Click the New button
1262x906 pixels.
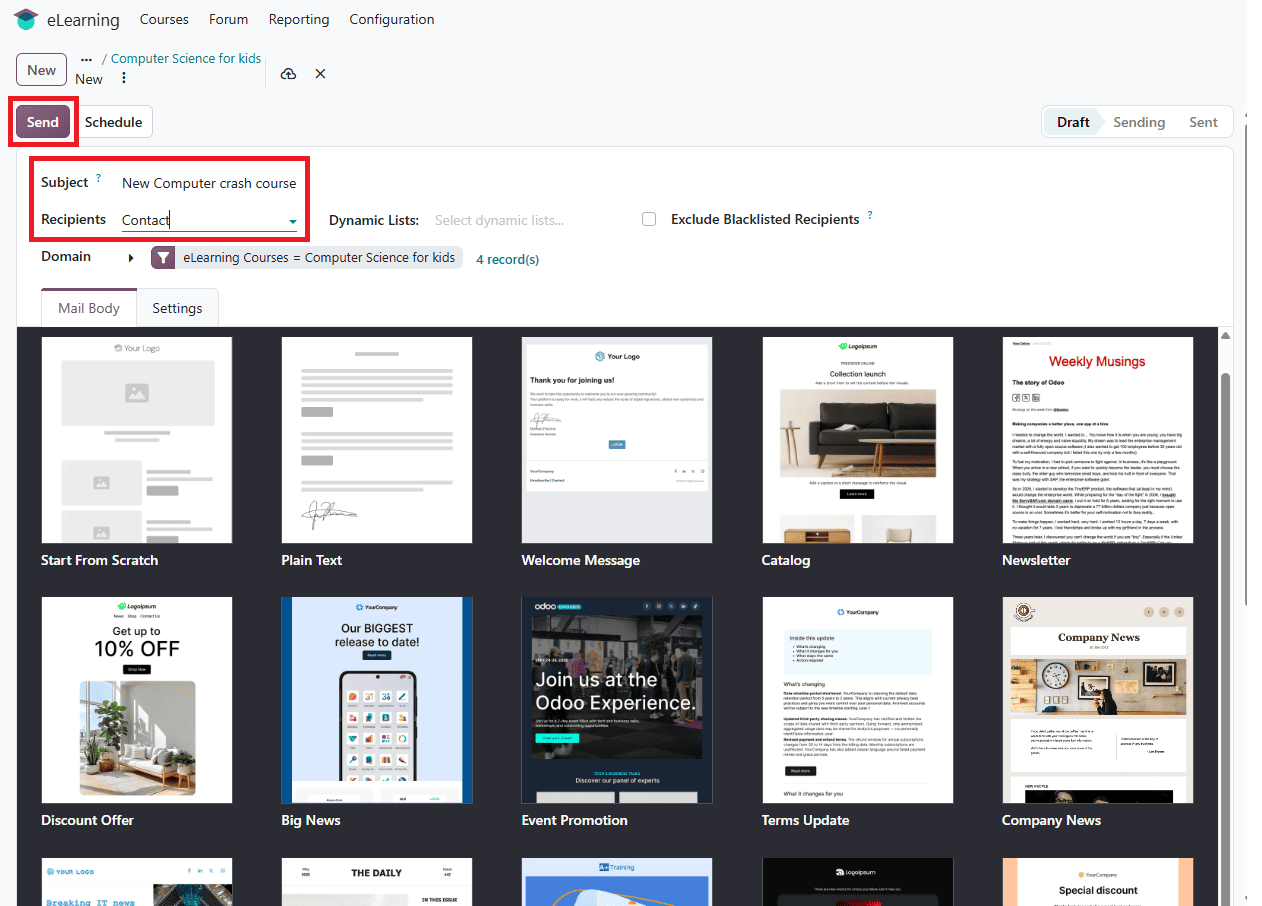tap(42, 70)
